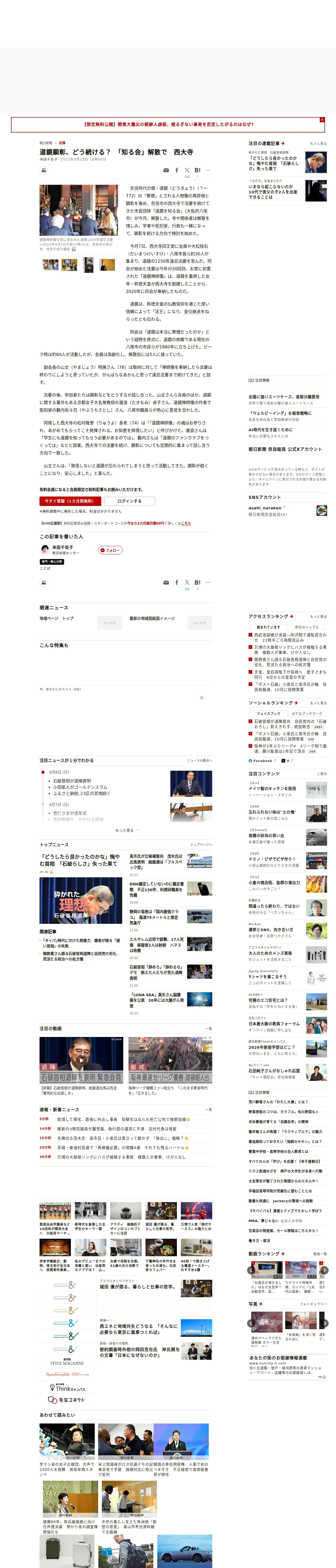Share the article by mail icon at top
Viewport: 336px width, 1568px height.
(x=166, y=170)
